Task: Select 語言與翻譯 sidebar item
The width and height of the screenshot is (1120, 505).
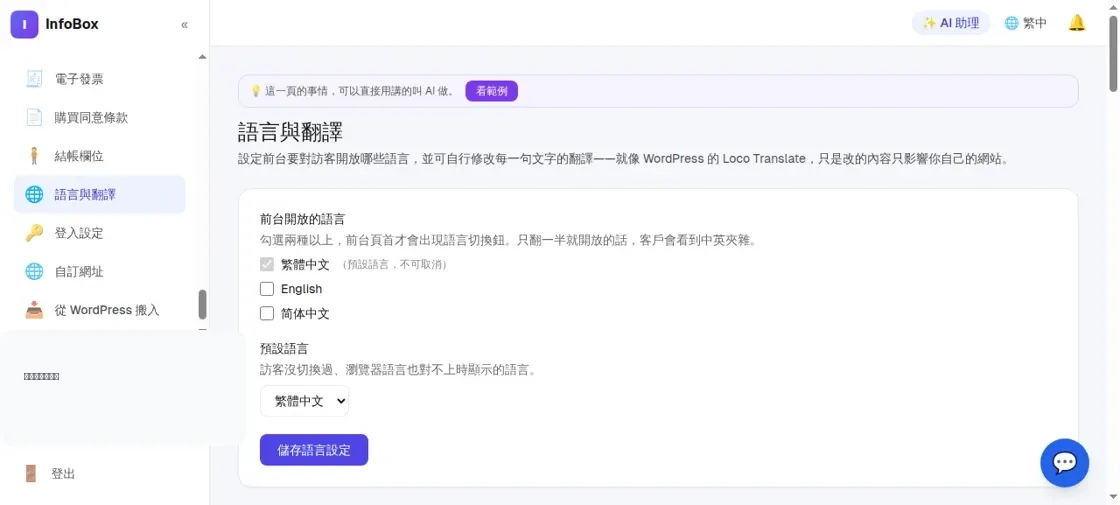Action: [99, 194]
